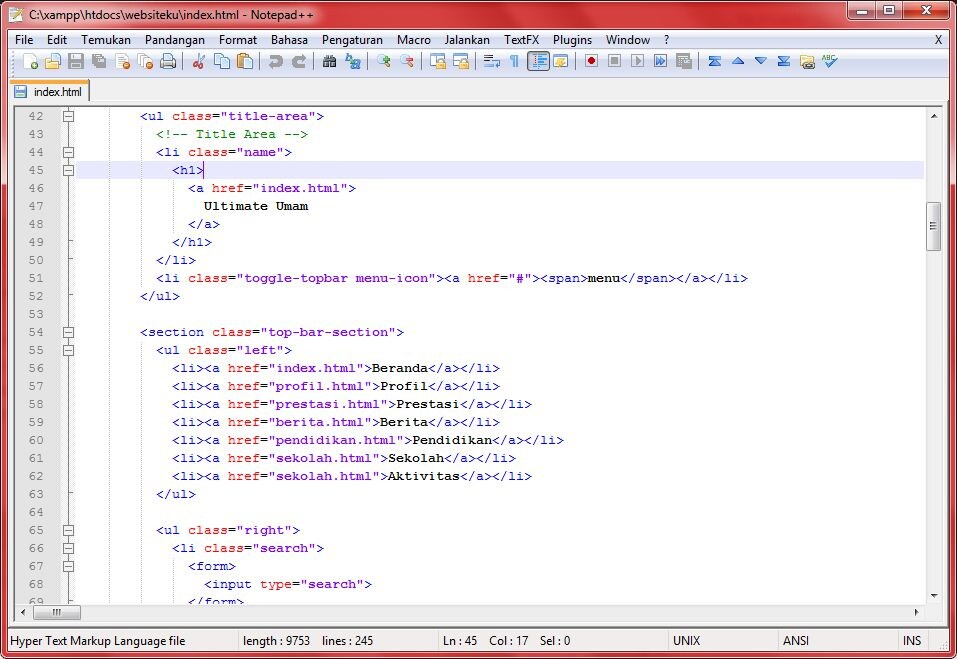Start macro recording with red dot icon

[591, 61]
